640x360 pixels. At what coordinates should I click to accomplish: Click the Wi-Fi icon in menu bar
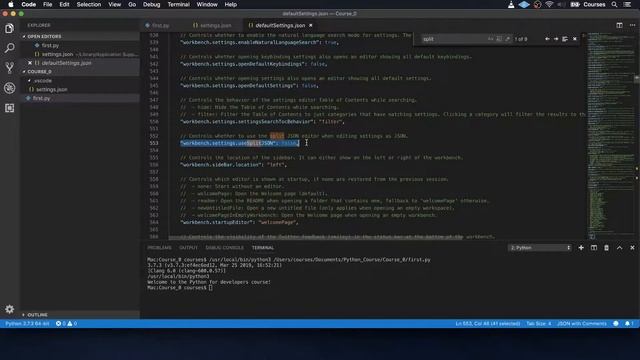[x=549, y=4]
